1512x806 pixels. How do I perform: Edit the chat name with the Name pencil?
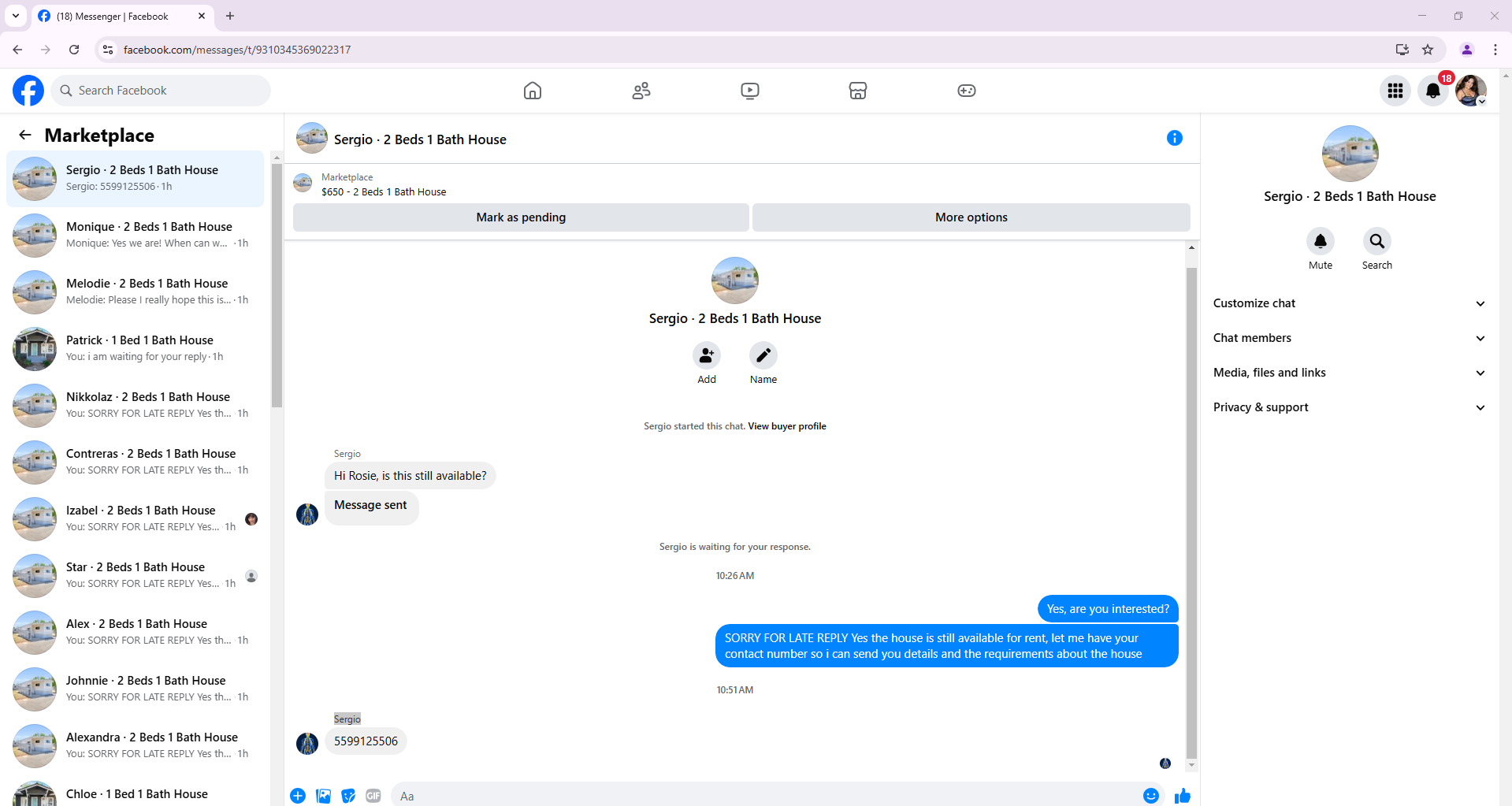tap(763, 356)
